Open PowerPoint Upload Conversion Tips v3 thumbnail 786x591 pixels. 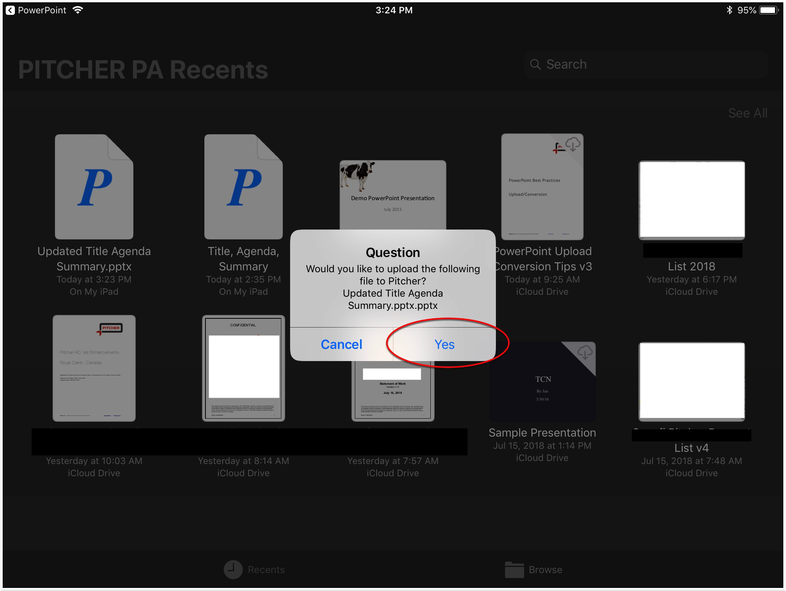pyautogui.click(x=542, y=187)
